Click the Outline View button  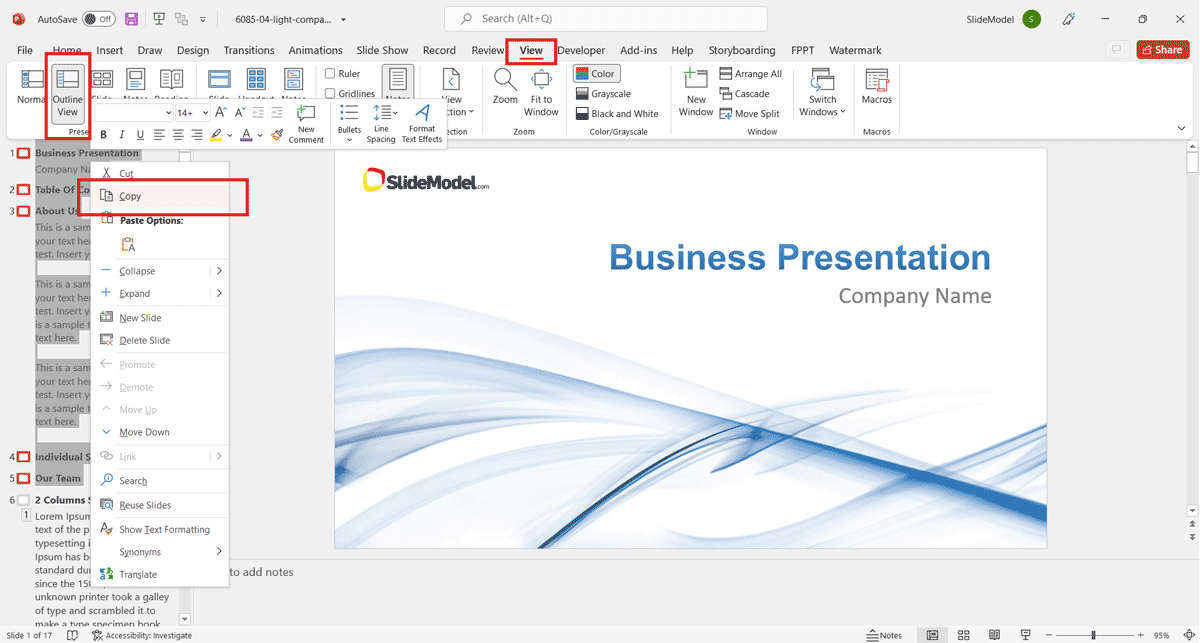[x=67, y=92]
